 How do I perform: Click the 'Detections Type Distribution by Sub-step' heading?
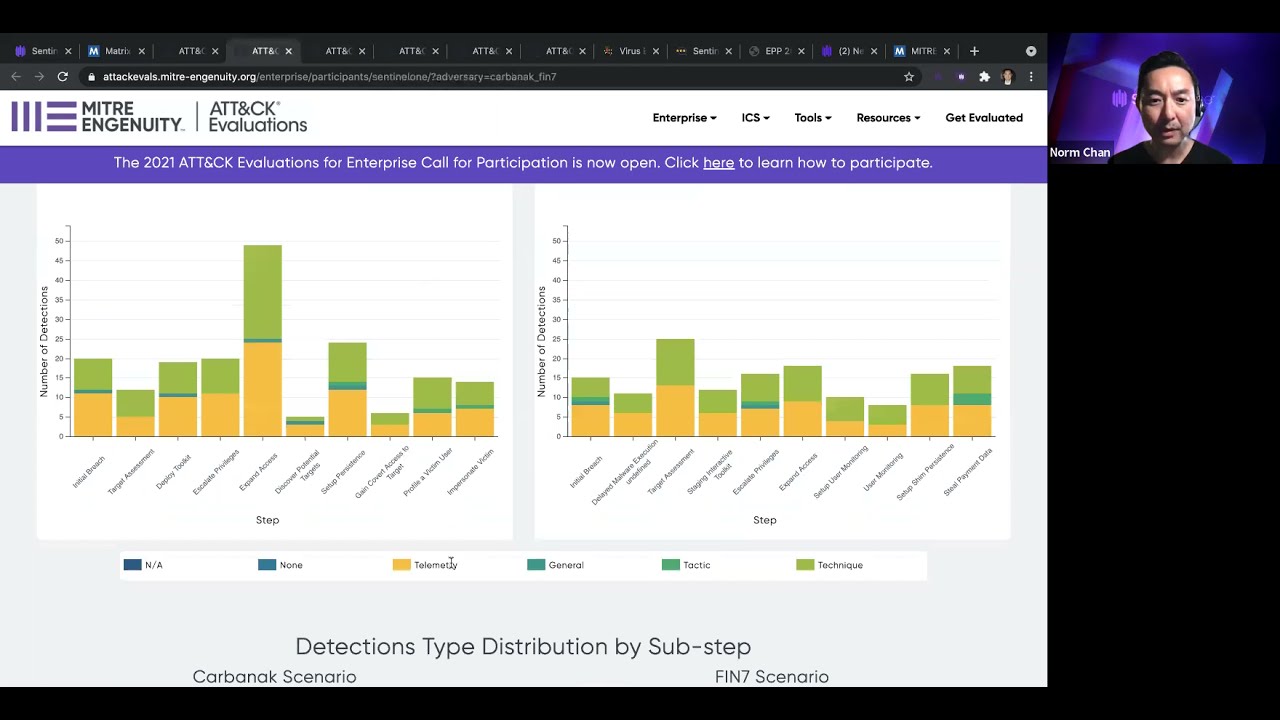(523, 647)
